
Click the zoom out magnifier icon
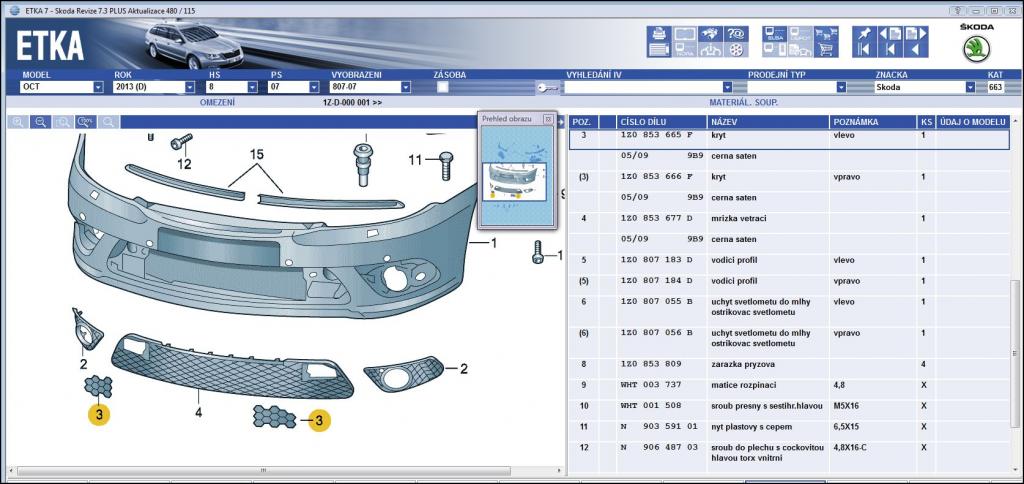40,121
